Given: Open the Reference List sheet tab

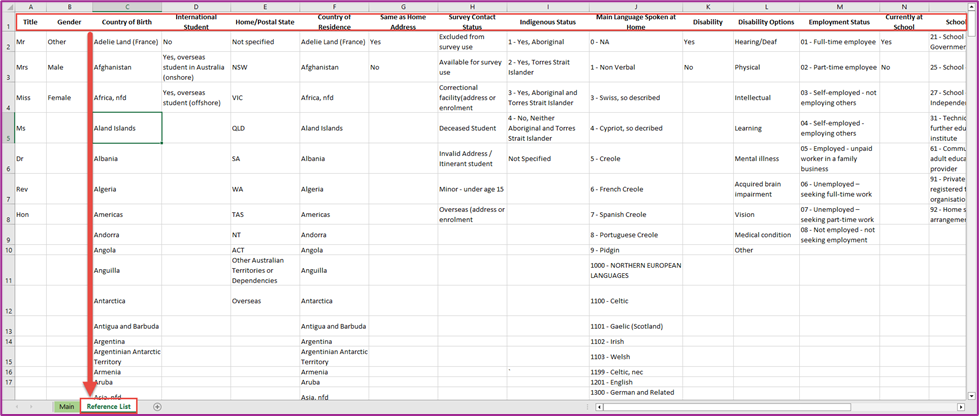Looking at the screenshot, I should [109, 407].
